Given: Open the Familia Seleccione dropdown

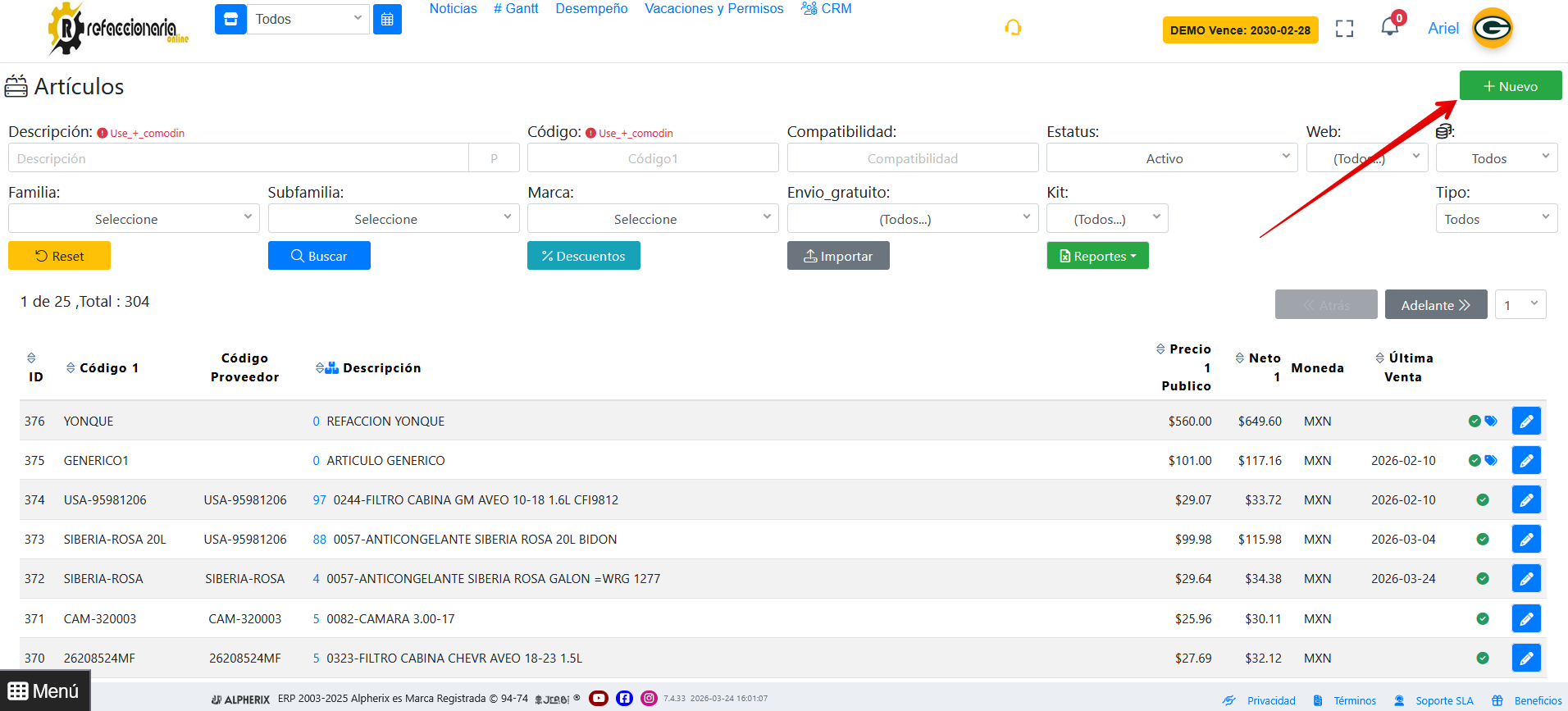Looking at the screenshot, I should tap(134, 219).
